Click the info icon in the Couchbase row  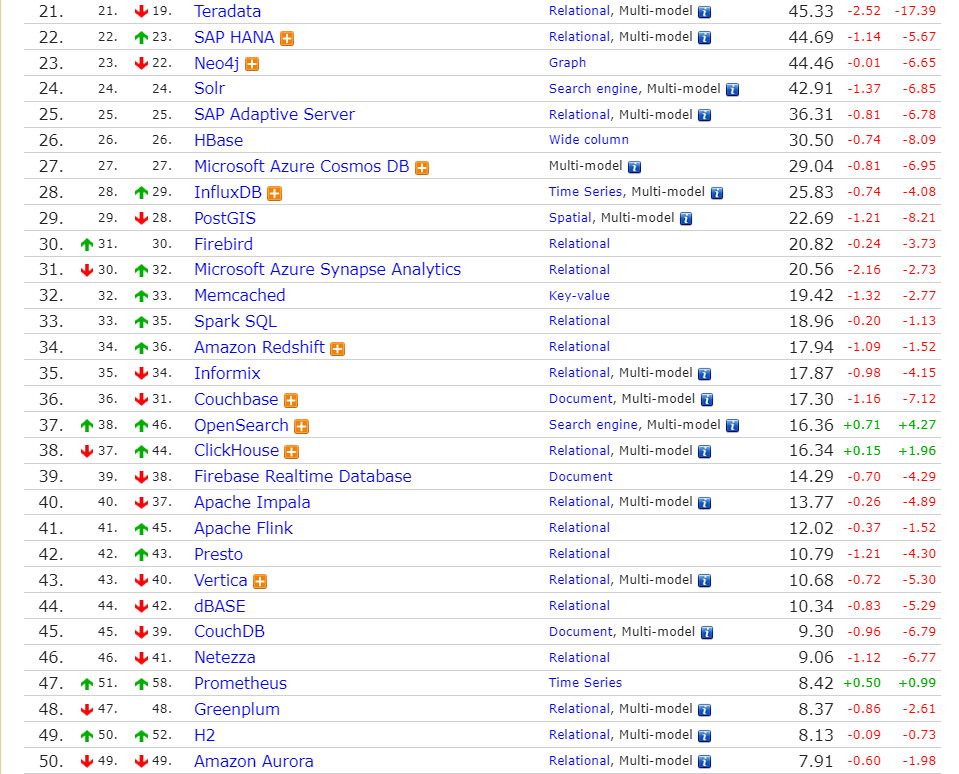point(707,399)
